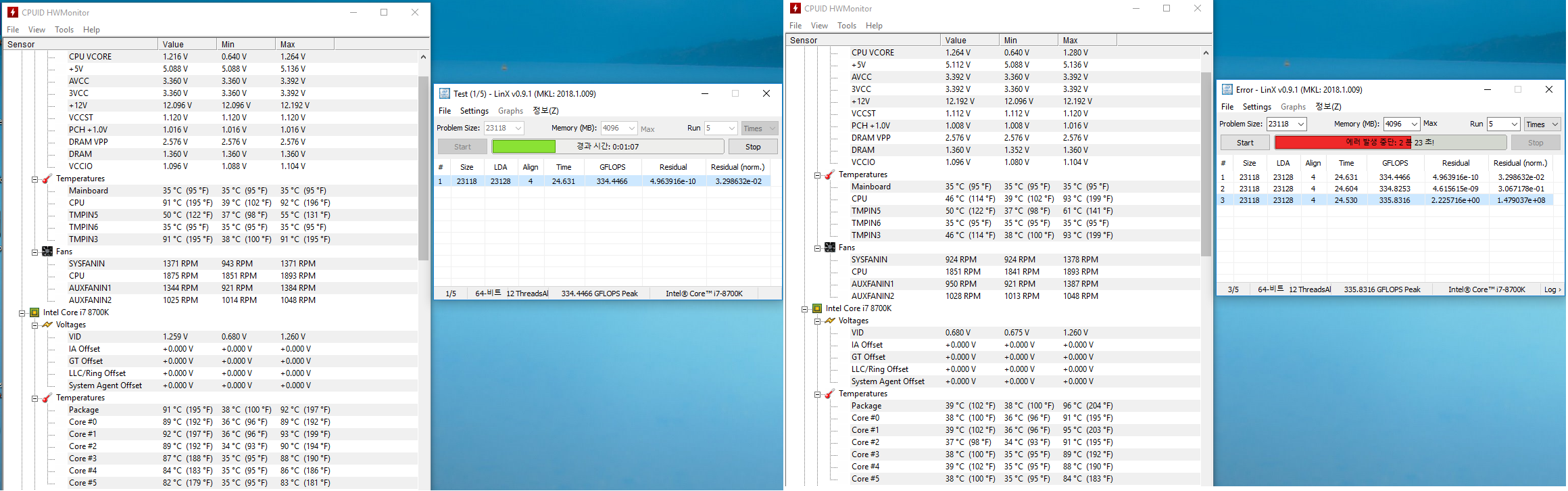Click the Voltages icon in left HWMonitor
1568x491 pixels.
click(x=47, y=325)
